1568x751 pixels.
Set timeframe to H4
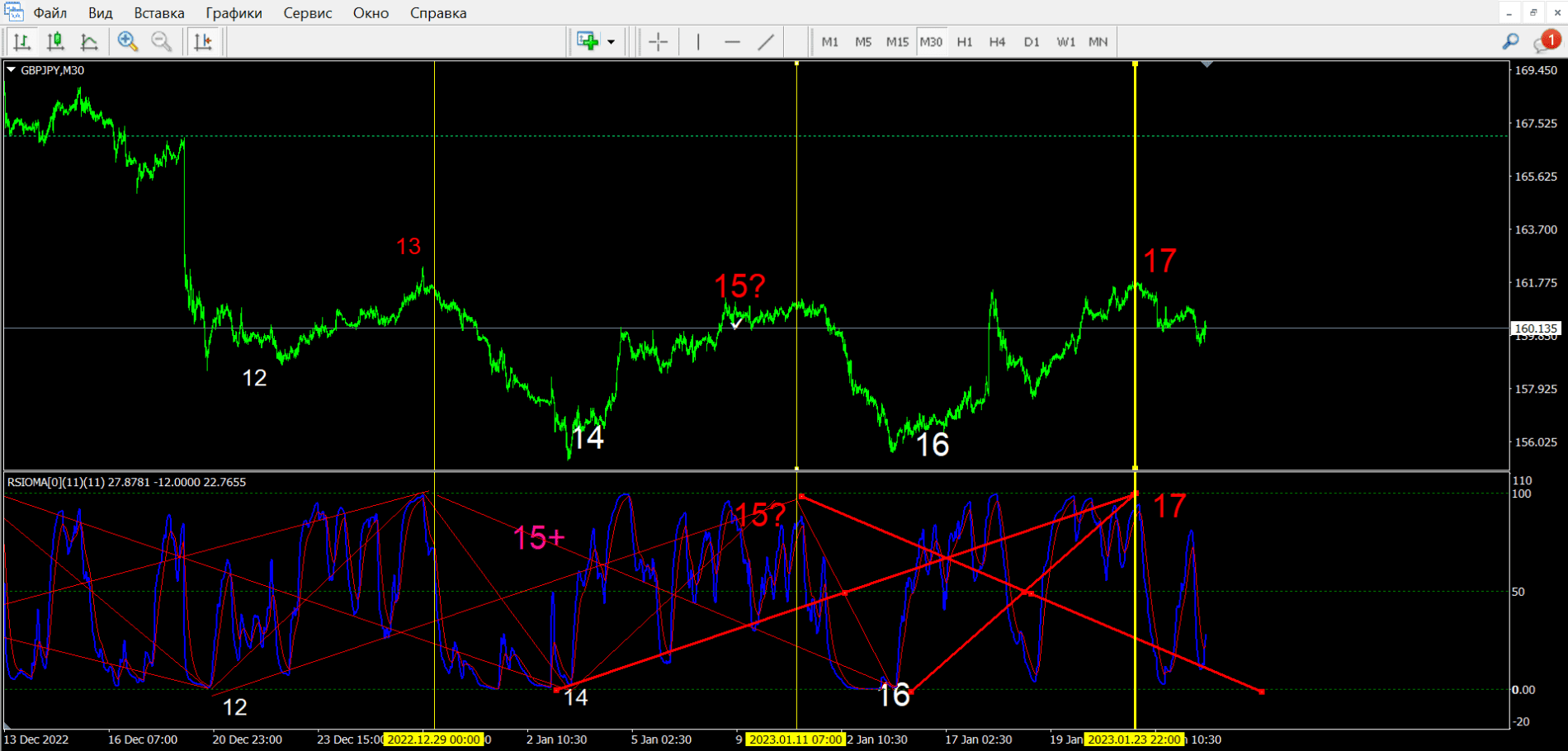[x=998, y=41]
